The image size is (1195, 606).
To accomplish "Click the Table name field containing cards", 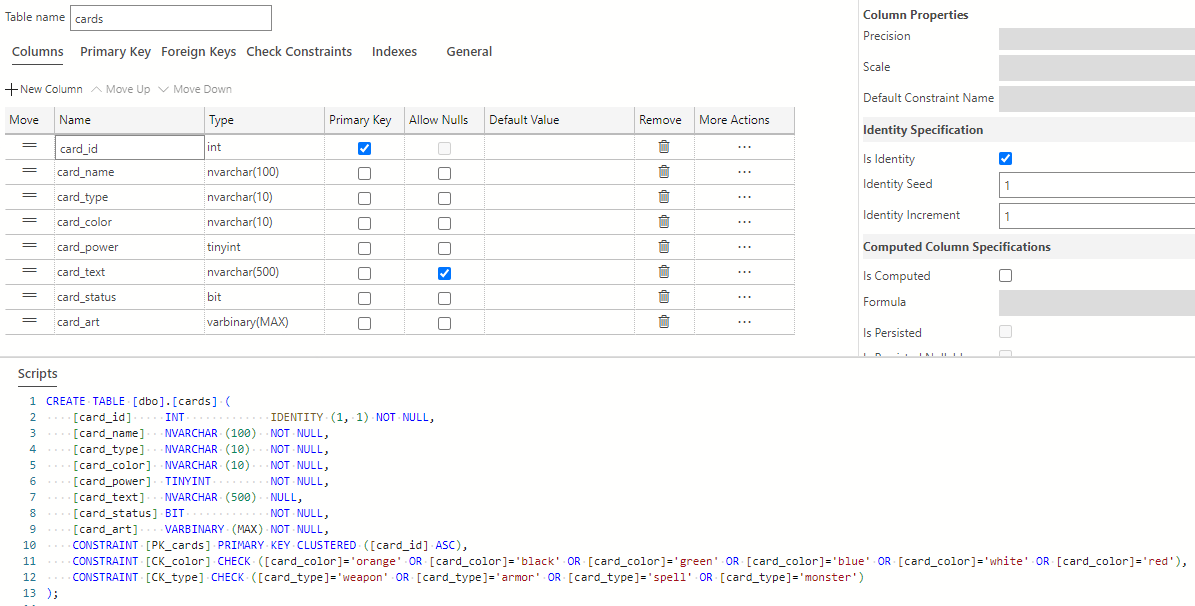I will (x=171, y=18).
